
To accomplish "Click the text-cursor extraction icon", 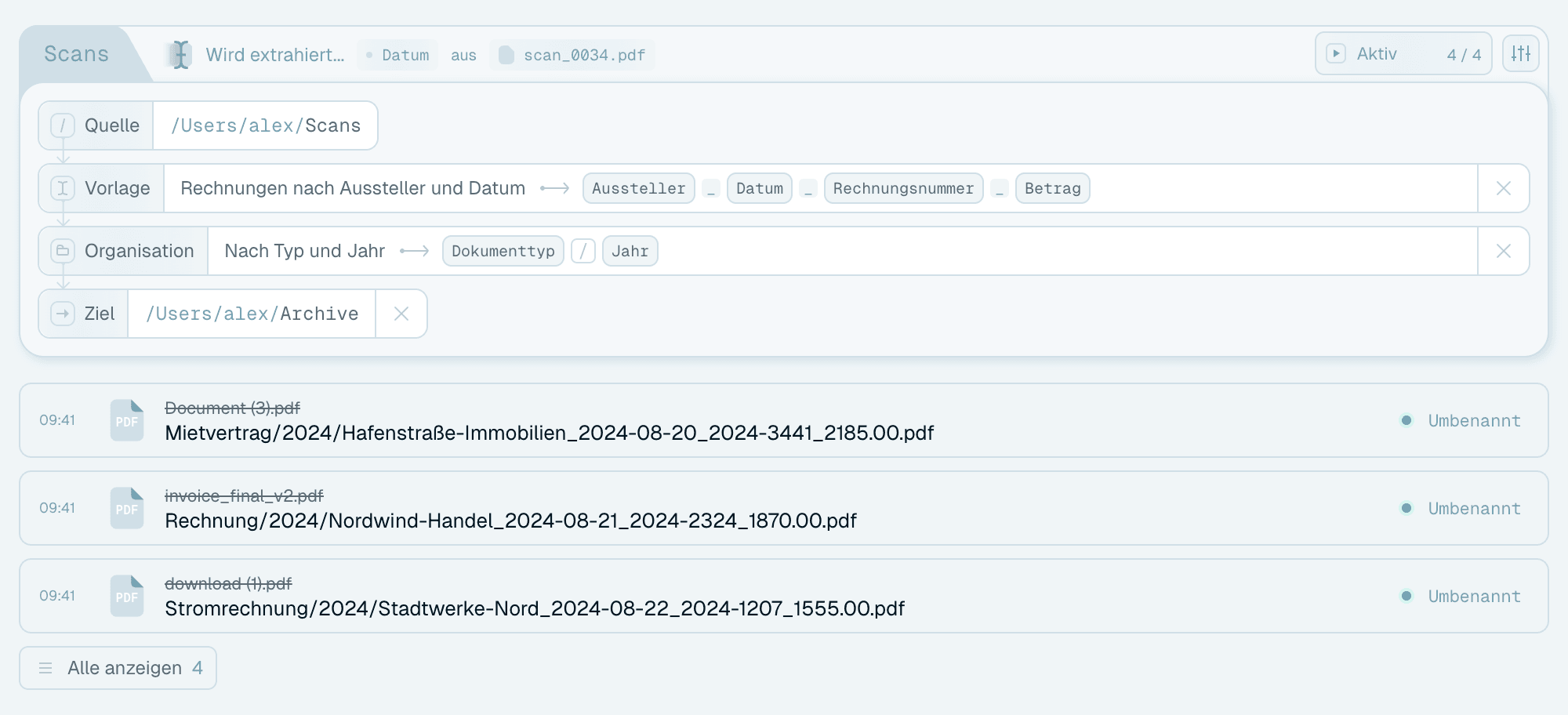I will click(x=180, y=55).
